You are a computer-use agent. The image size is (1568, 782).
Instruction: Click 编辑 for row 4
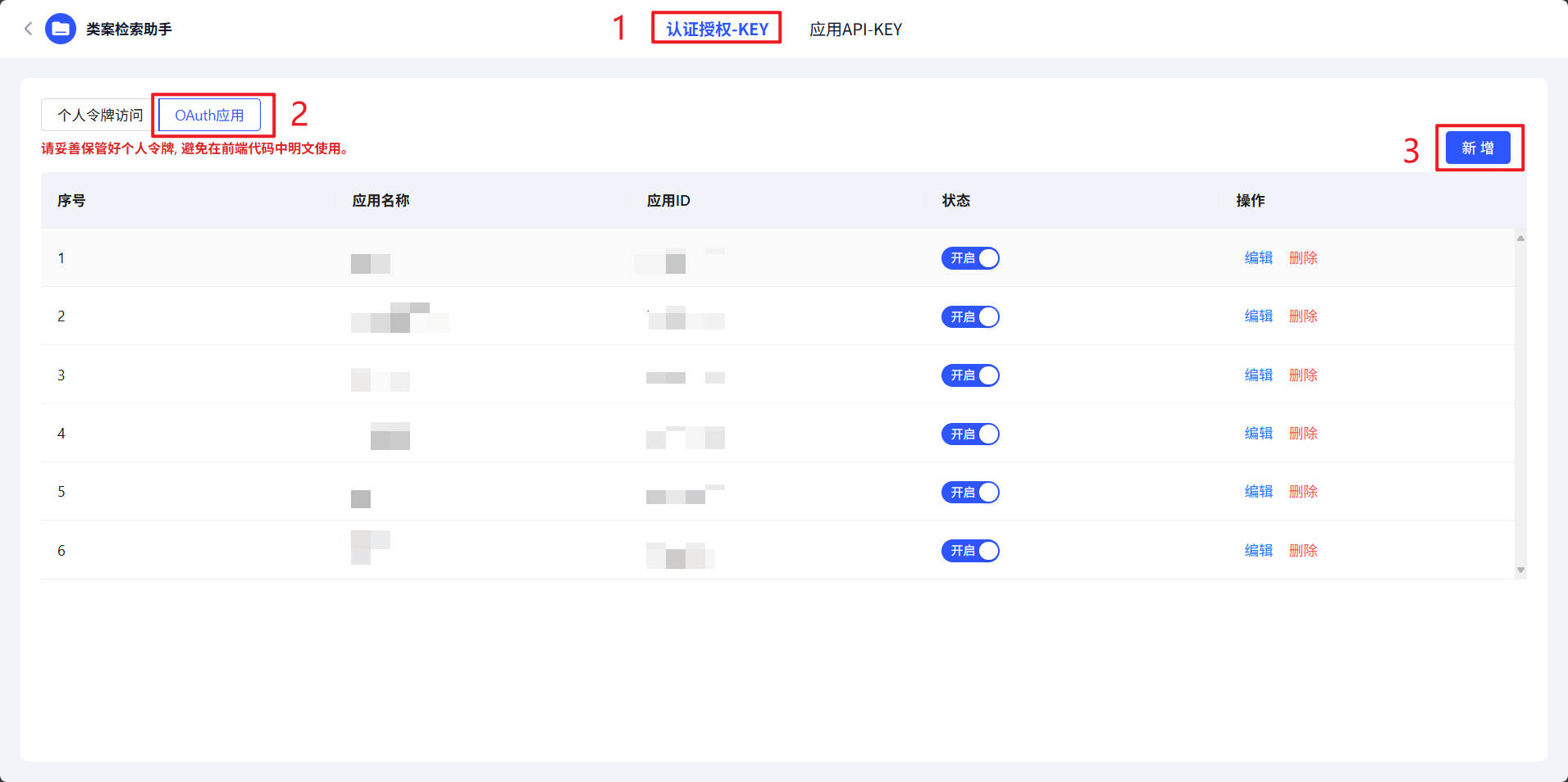(1258, 433)
